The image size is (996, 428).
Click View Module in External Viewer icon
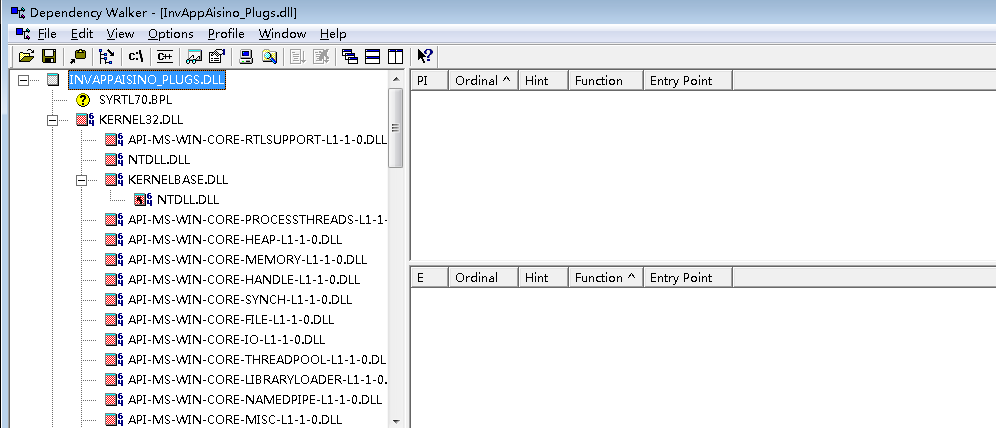point(194,57)
